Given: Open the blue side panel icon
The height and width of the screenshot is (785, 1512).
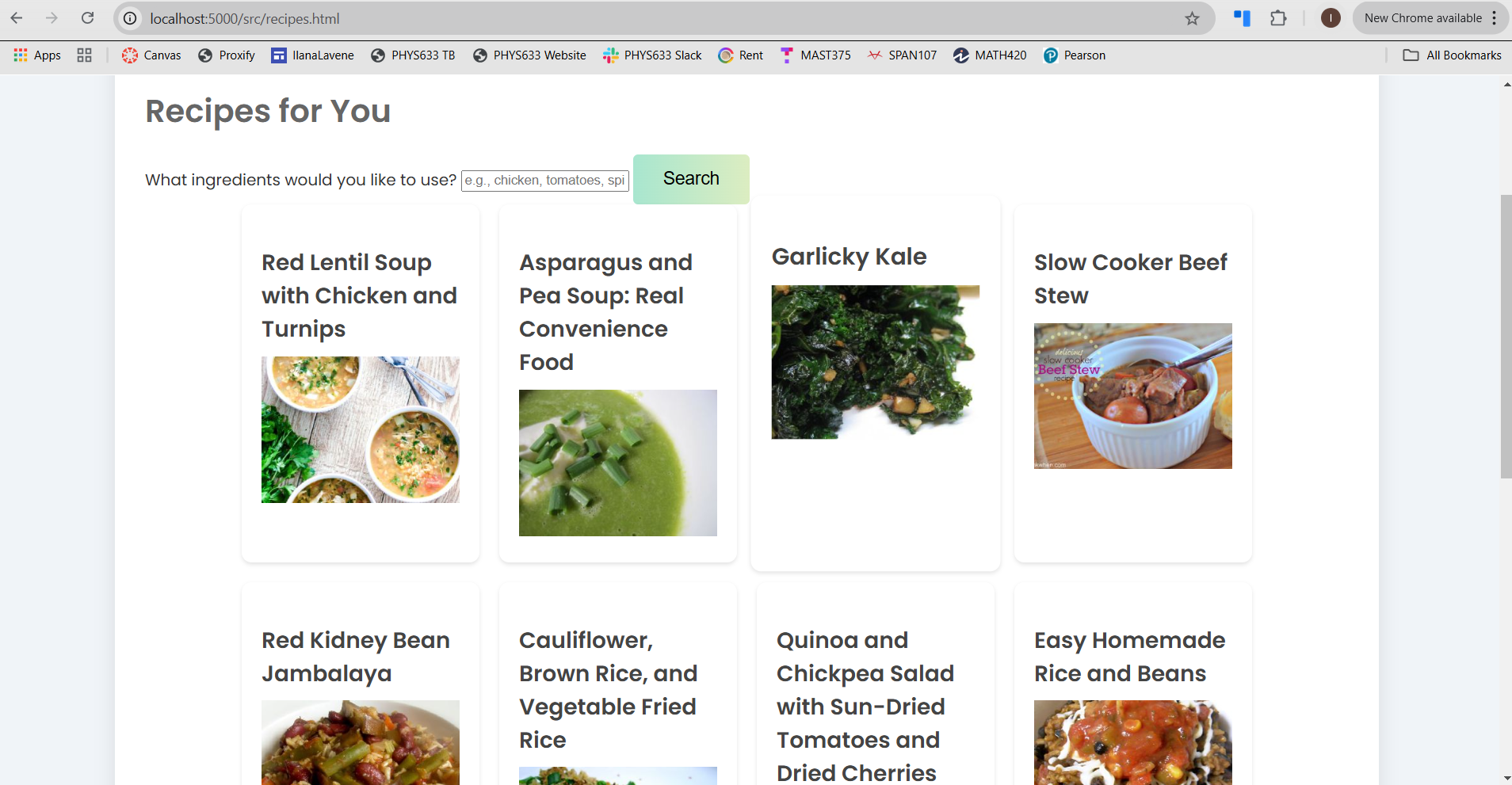Looking at the screenshot, I should click(1242, 18).
